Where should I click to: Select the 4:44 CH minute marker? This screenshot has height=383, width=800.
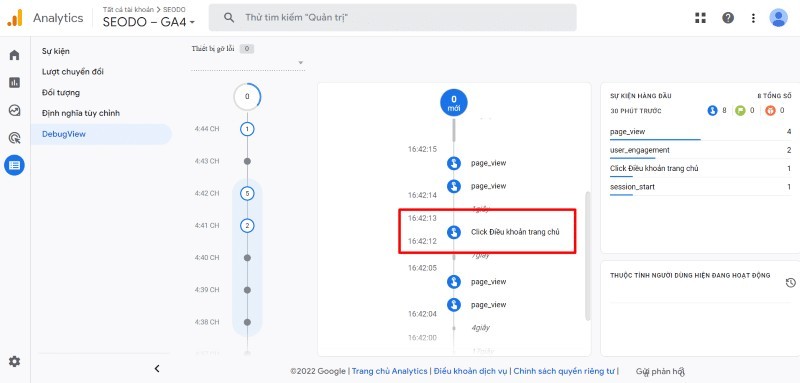pos(247,129)
